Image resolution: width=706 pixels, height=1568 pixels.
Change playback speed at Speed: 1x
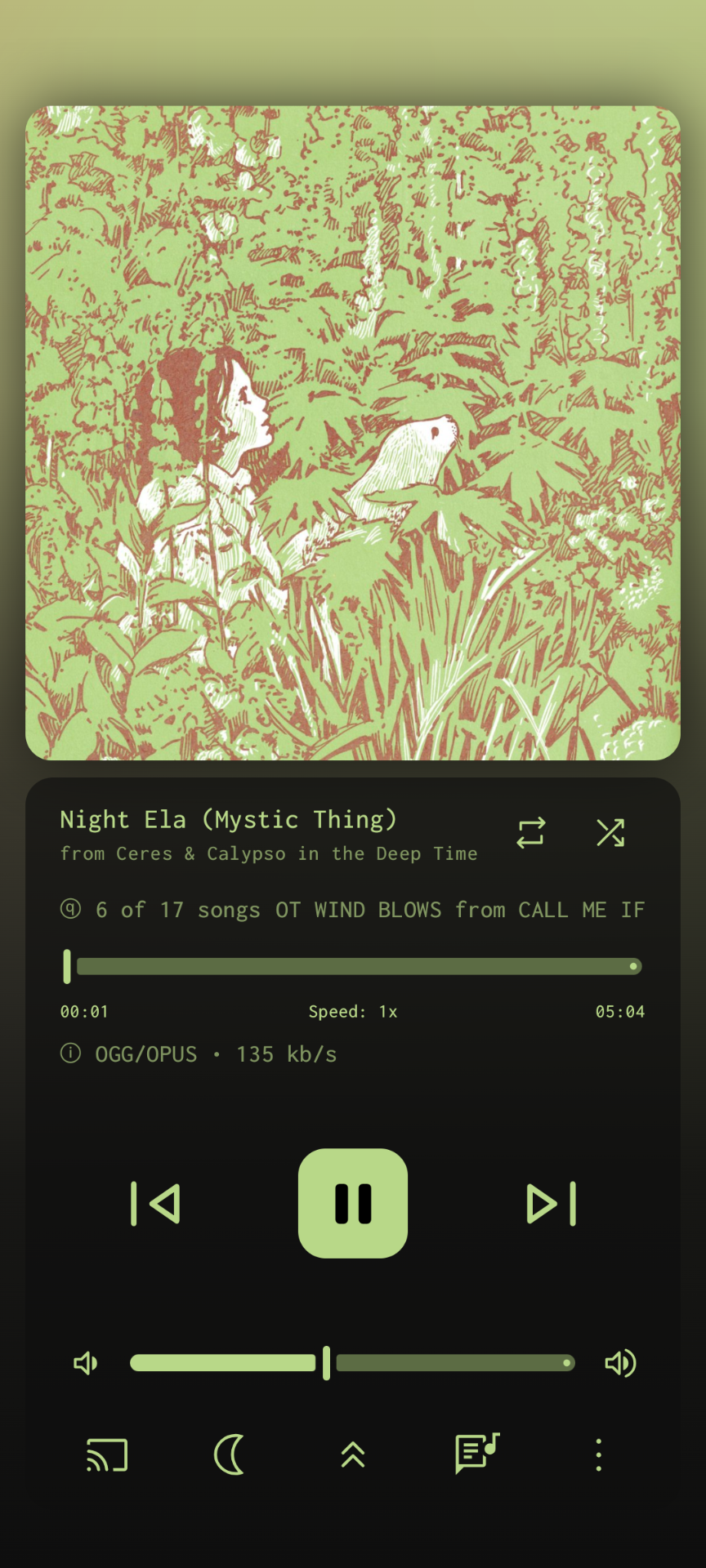[353, 1012]
